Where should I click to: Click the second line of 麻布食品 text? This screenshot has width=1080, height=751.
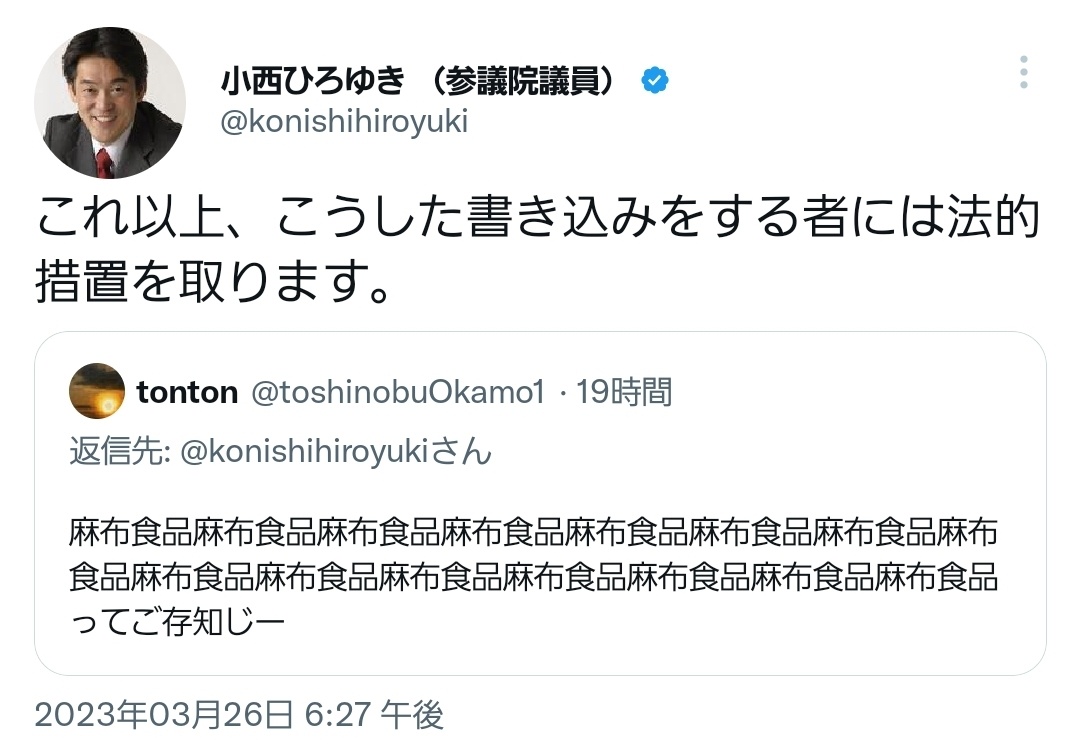[533, 577]
